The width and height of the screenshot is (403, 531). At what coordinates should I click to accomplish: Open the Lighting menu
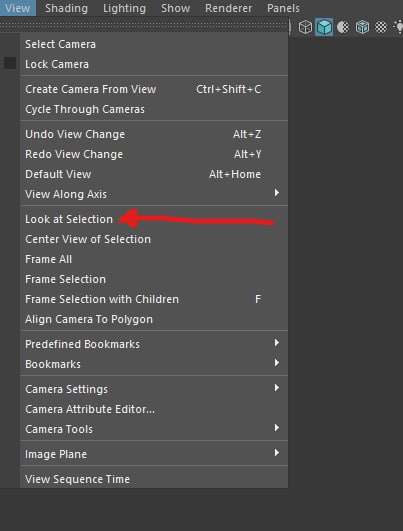tap(124, 8)
